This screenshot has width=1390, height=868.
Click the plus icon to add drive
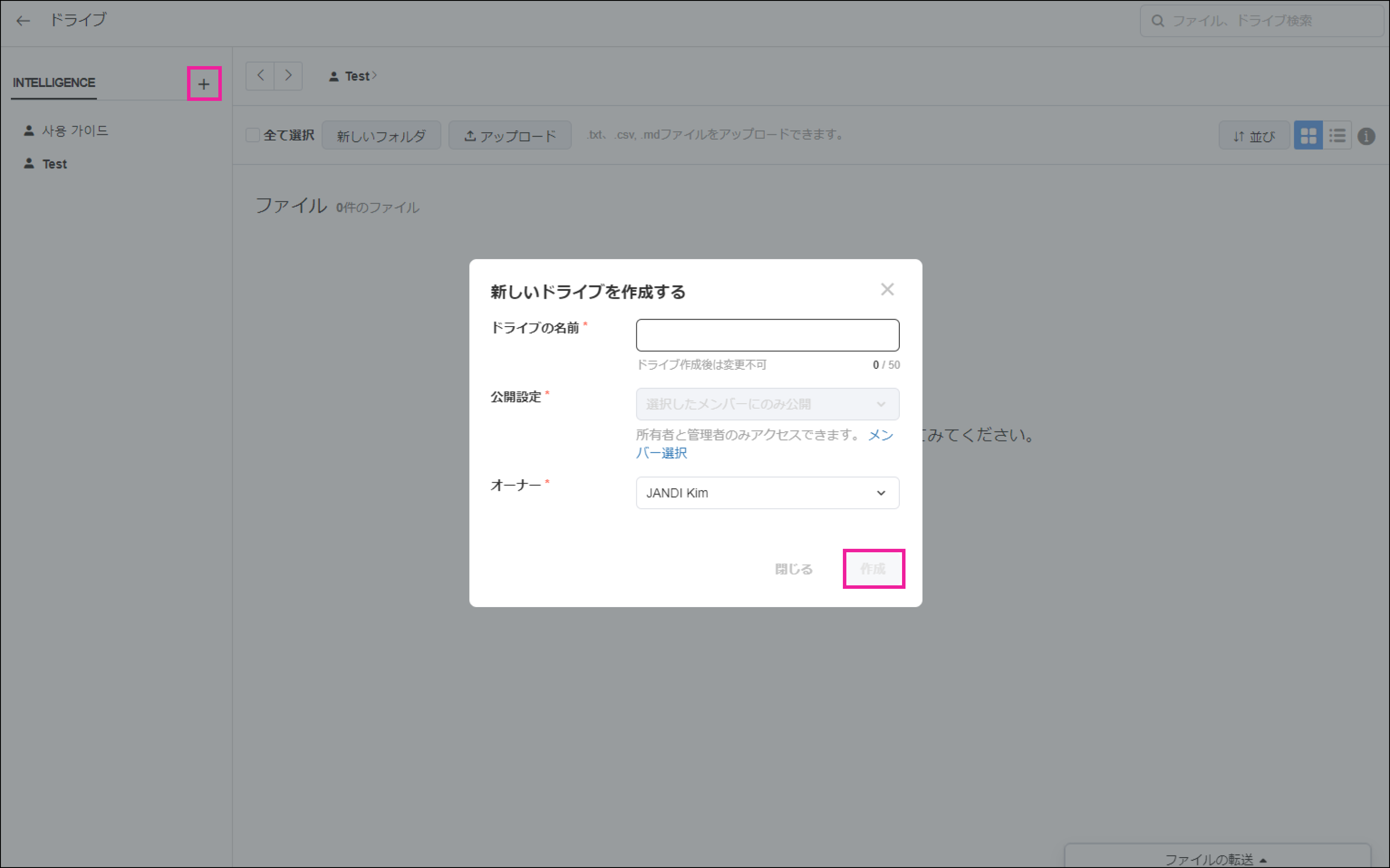[x=204, y=84]
